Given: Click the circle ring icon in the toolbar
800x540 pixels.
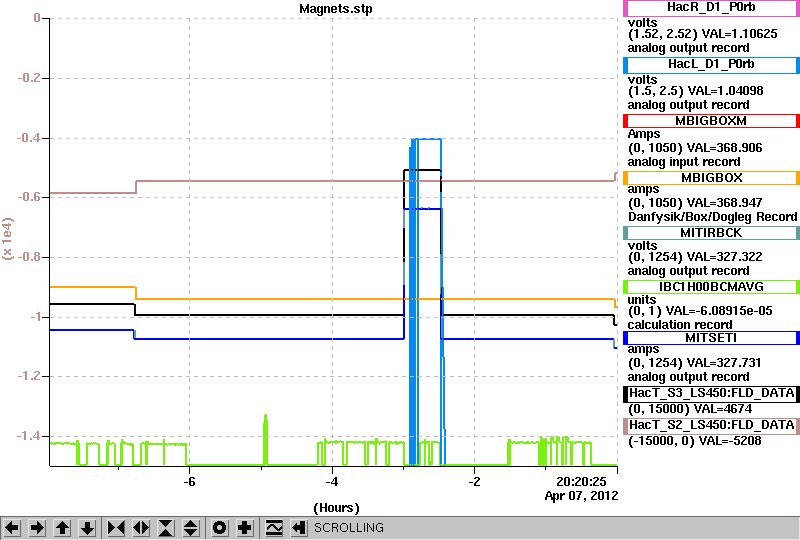Looking at the screenshot, I should pos(220,527).
